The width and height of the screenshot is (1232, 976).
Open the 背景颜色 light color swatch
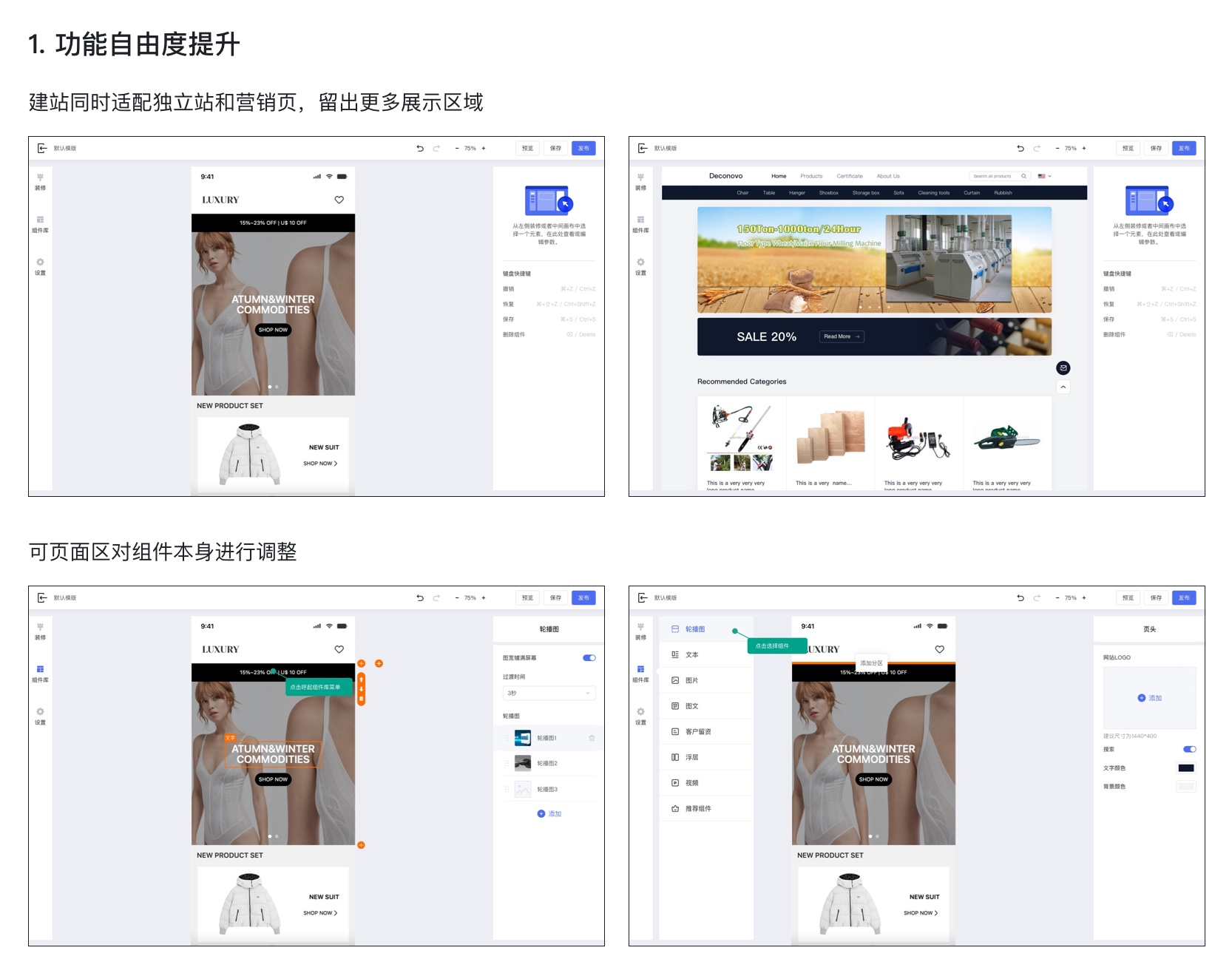(x=1185, y=787)
